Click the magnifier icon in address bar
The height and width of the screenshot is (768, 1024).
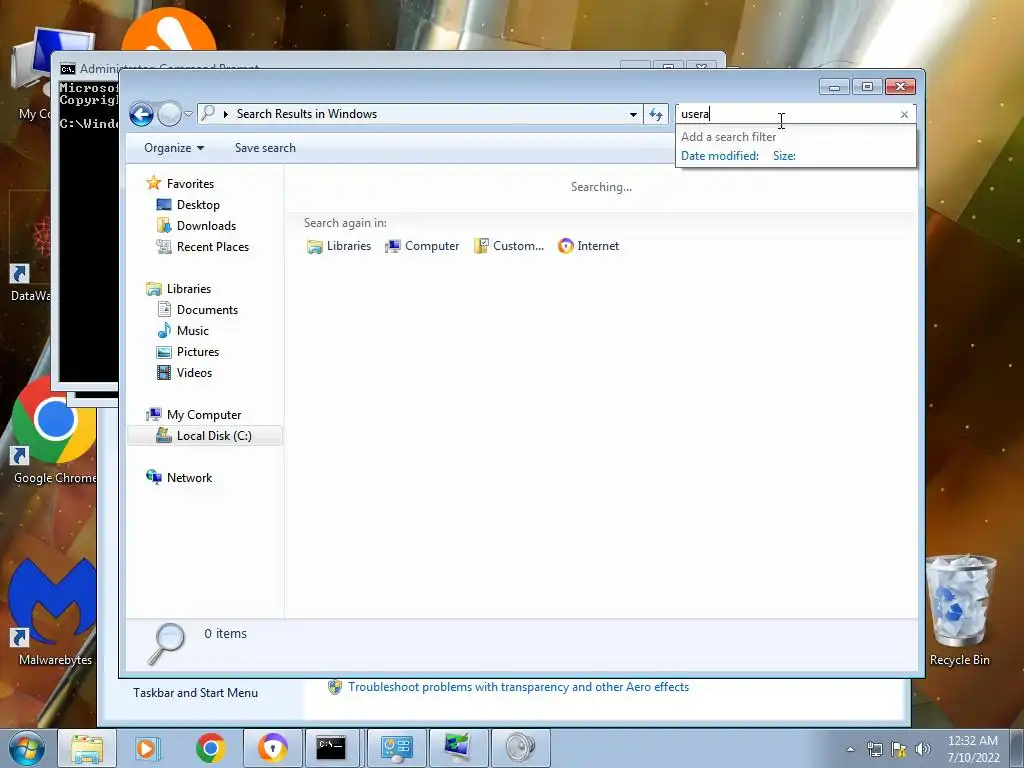[x=208, y=114]
